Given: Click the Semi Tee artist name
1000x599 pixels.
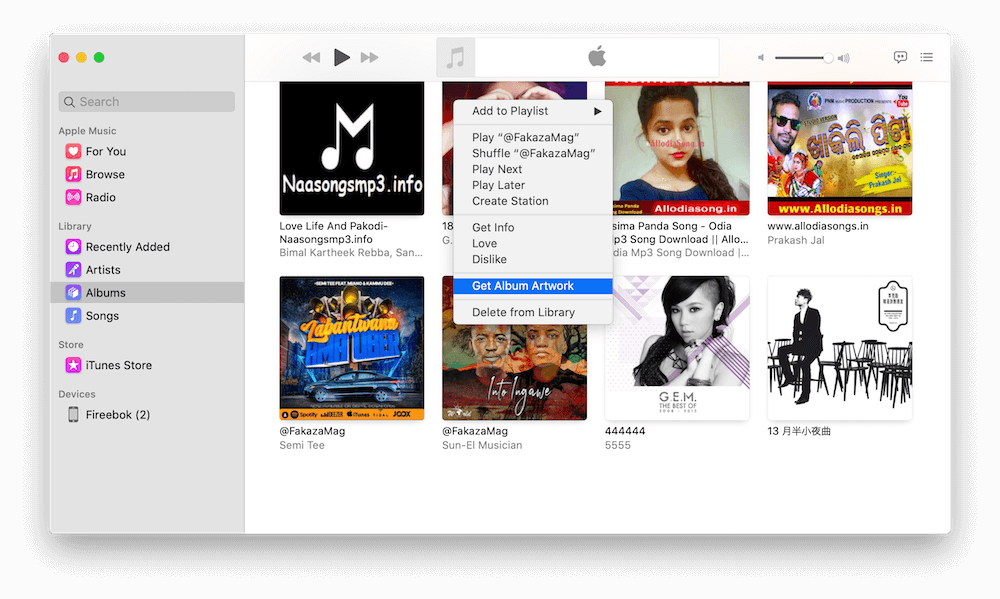Looking at the screenshot, I should (x=302, y=445).
